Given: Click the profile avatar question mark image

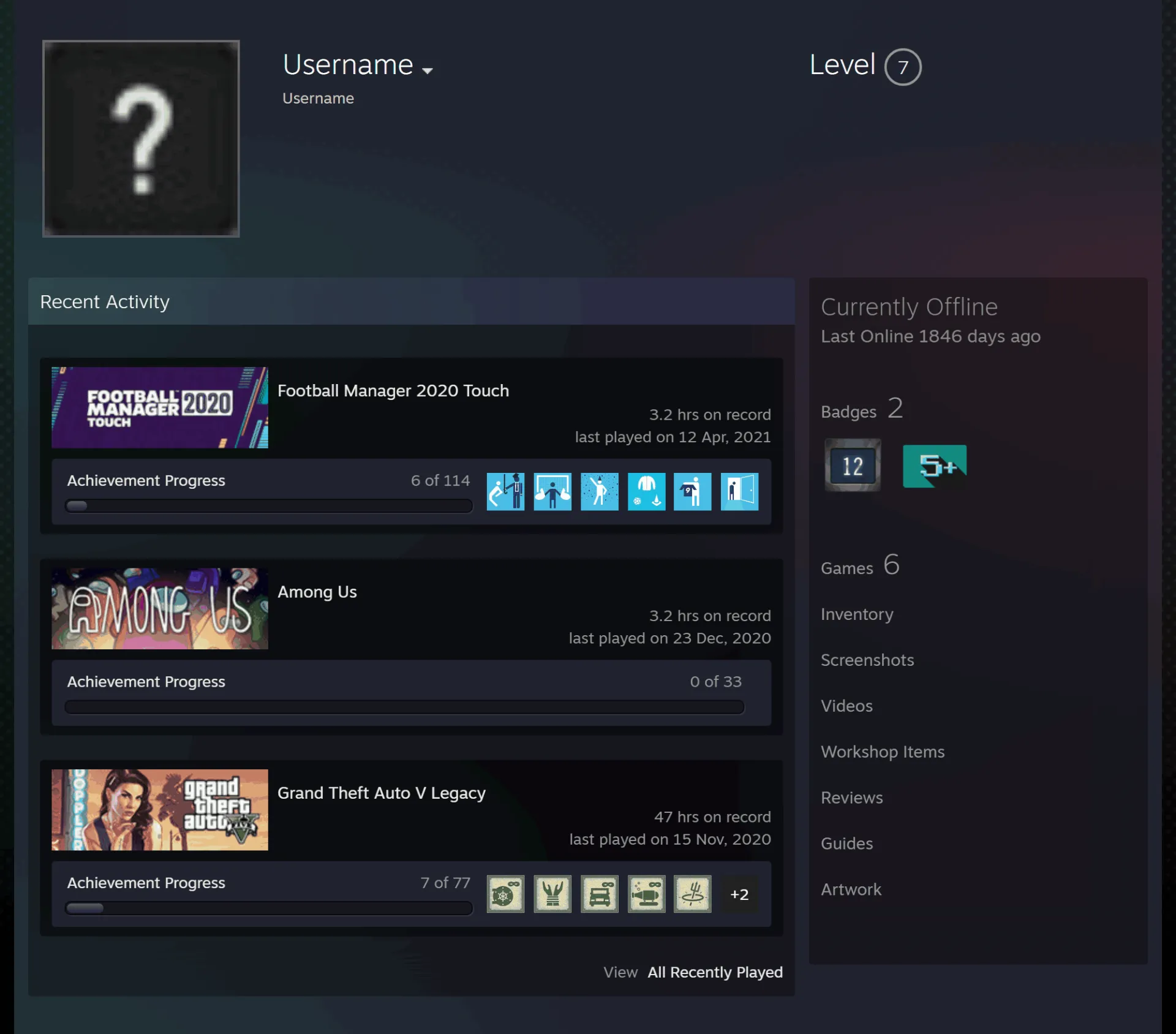Looking at the screenshot, I should pos(141,138).
